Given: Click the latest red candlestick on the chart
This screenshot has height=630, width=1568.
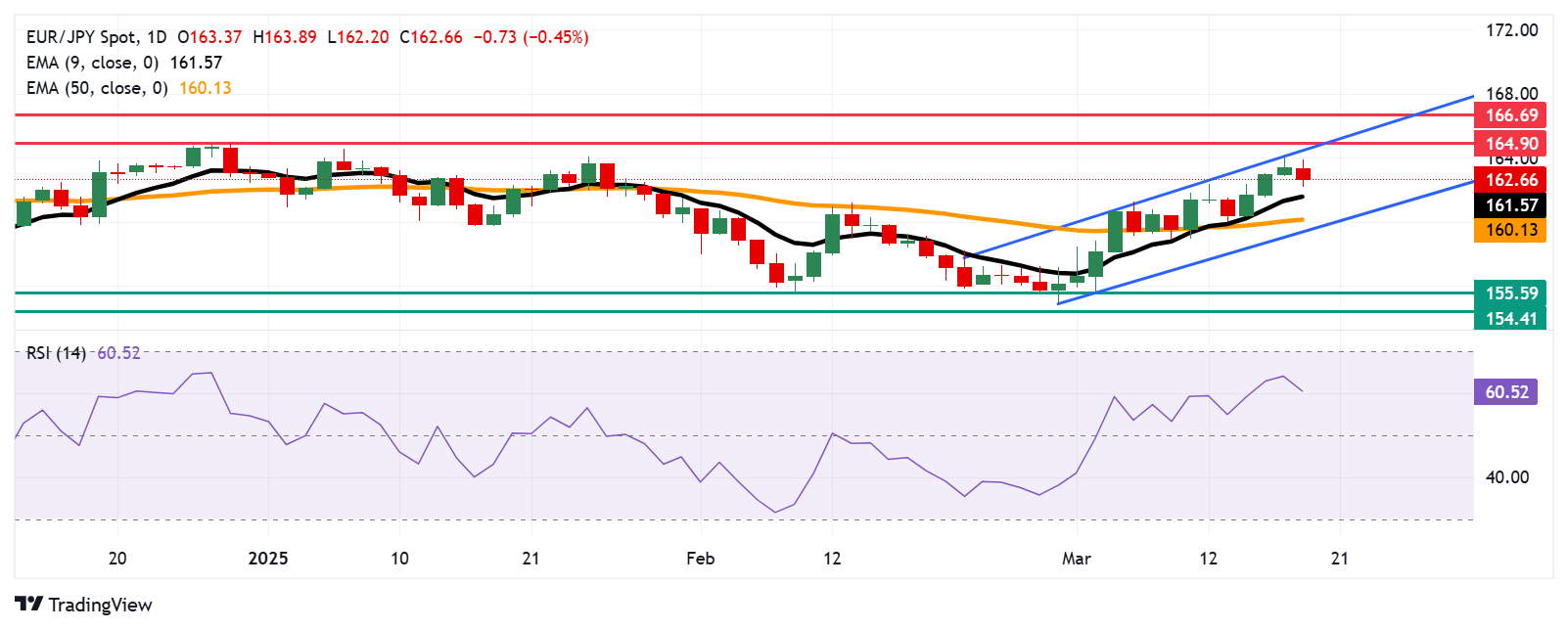Looking at the screenshot, I should (x=1303, y=174).
